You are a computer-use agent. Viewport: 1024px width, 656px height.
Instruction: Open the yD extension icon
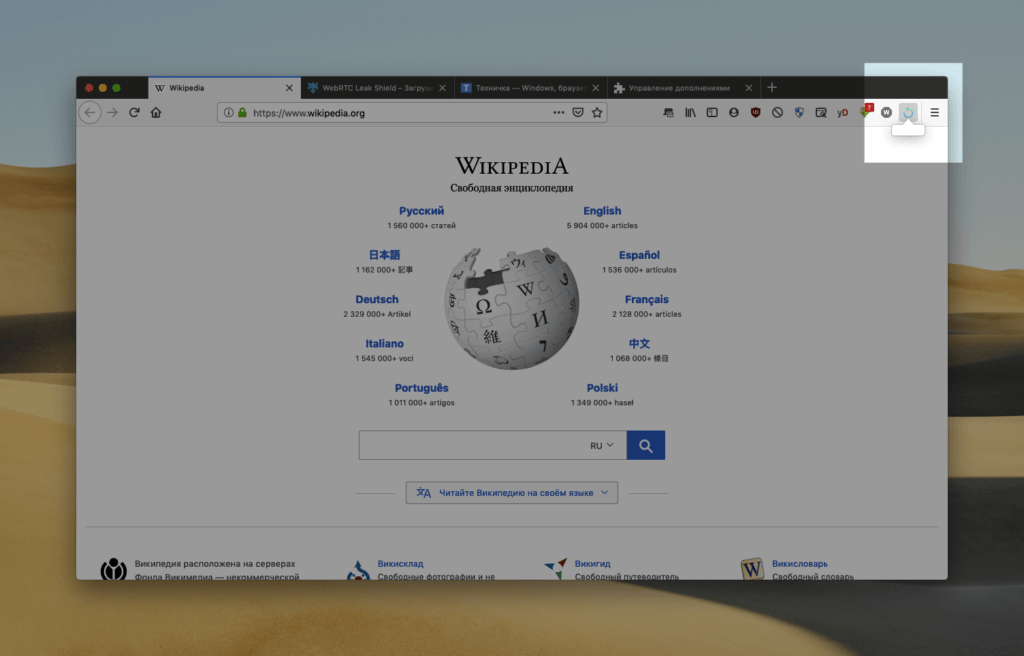coord(842,112)
